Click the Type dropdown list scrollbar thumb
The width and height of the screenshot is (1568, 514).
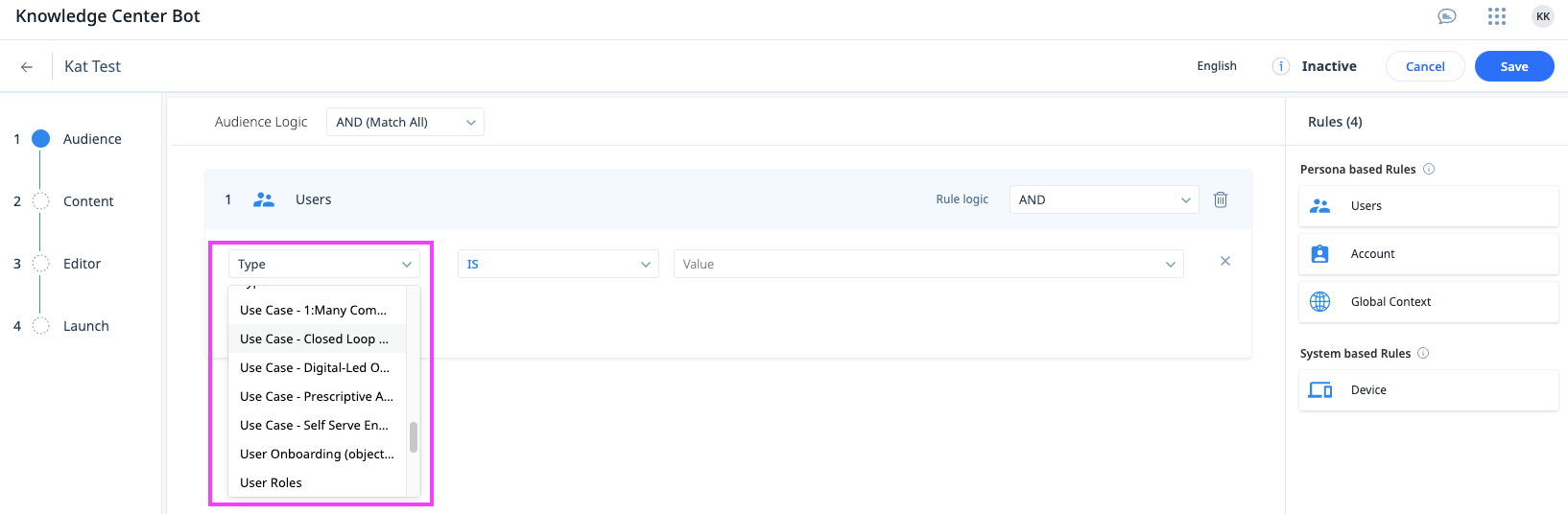coord(414,437)
